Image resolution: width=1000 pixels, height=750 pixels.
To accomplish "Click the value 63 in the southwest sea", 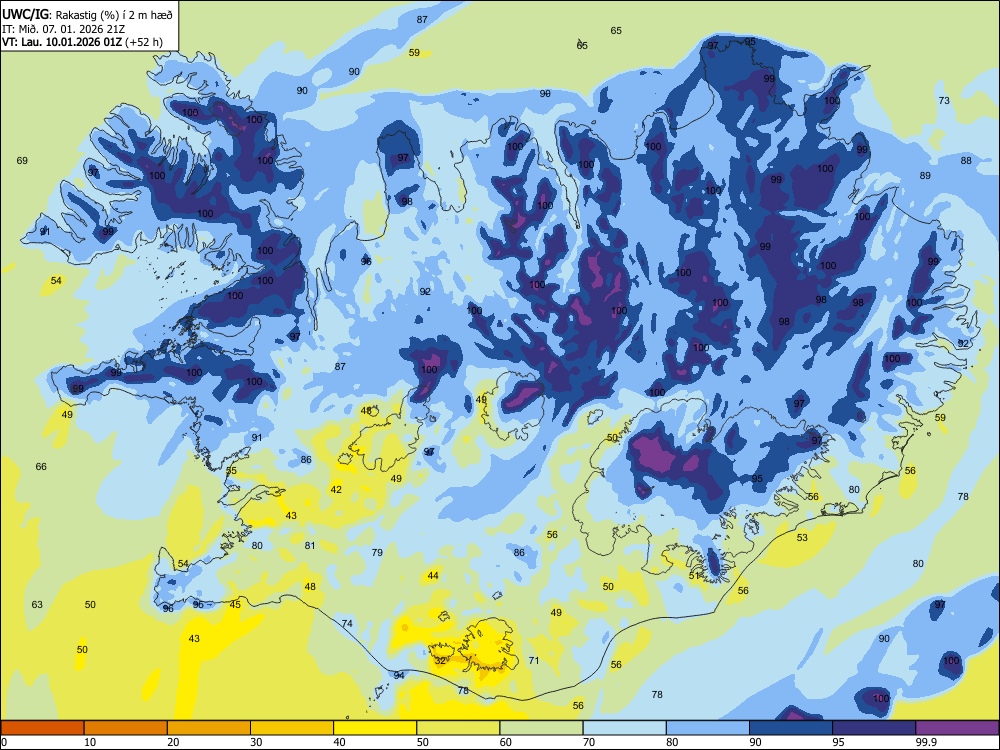I will 37,605.
